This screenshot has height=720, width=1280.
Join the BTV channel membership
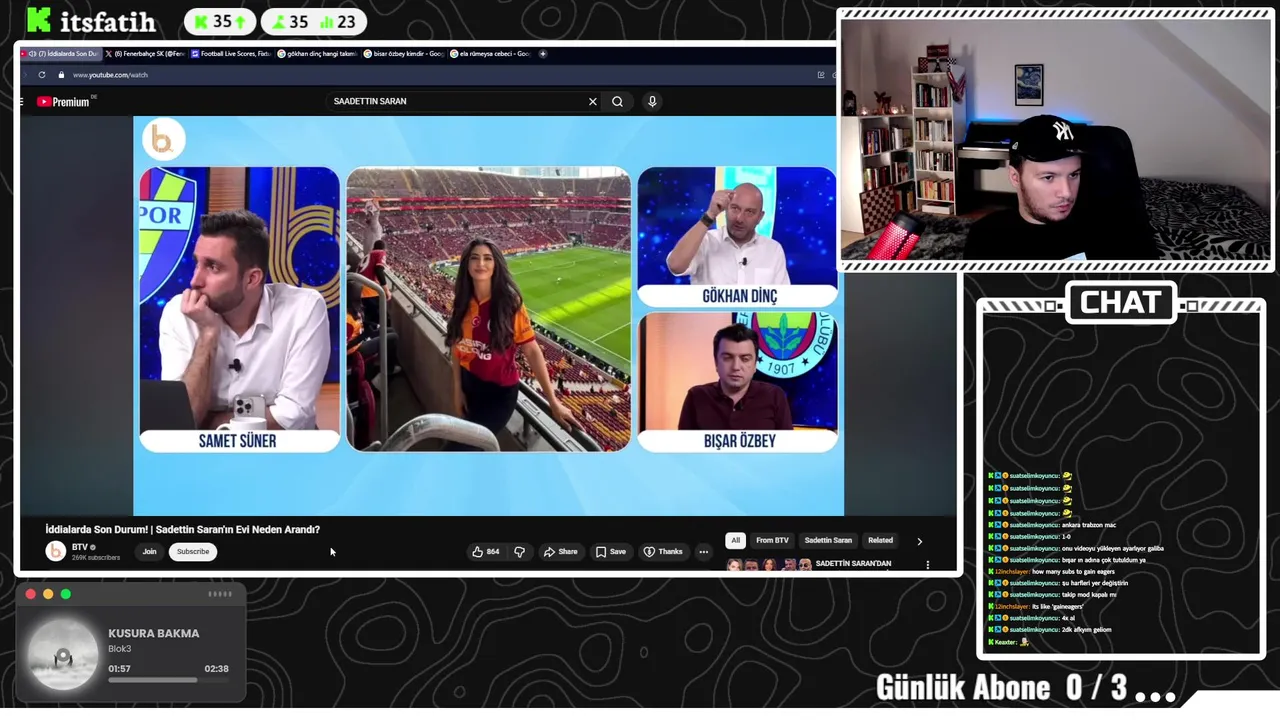[149, 552]
